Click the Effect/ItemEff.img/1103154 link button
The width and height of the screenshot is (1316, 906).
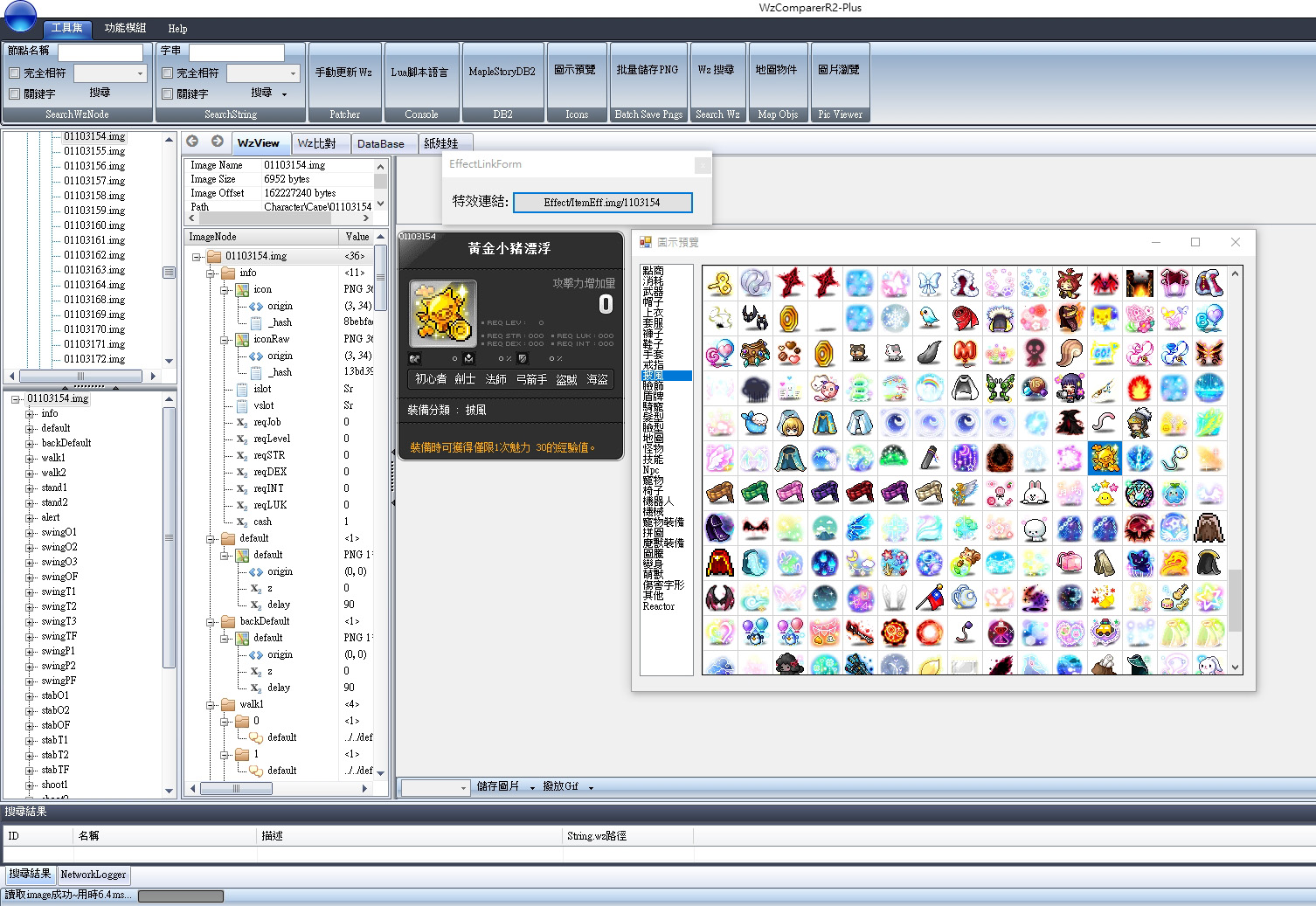pos(603,203)
